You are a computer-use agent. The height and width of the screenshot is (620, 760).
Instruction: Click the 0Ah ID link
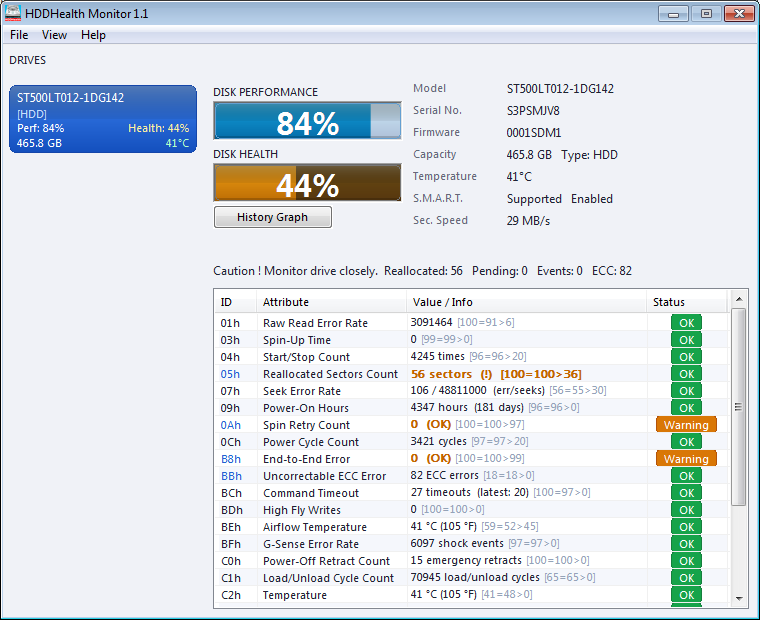coord(230,425)
